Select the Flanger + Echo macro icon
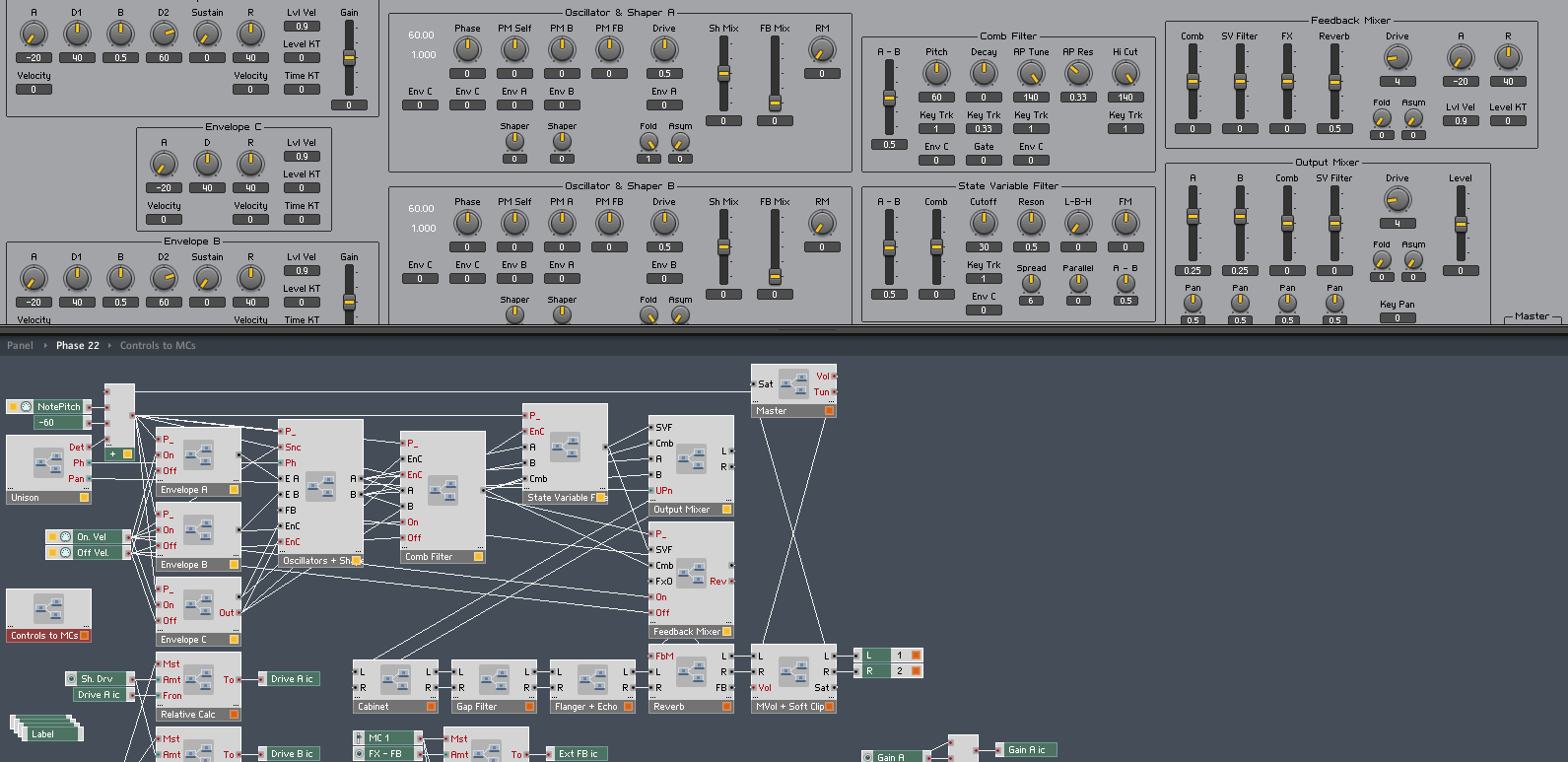This screenshot has height=762, width=1568. pyautogui.click(x=592, y=679)
